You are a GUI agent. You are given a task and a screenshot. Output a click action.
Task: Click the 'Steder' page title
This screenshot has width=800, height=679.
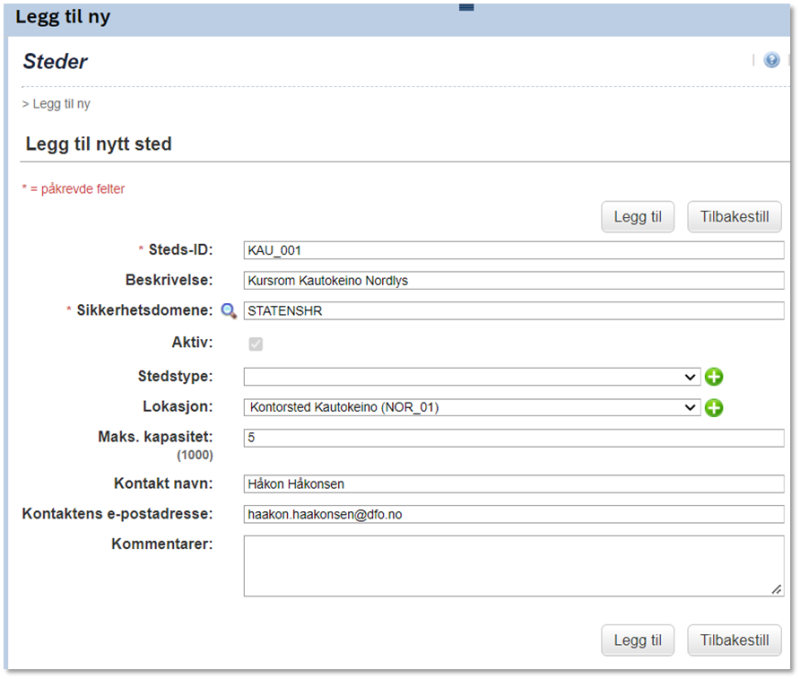[55, 62]
